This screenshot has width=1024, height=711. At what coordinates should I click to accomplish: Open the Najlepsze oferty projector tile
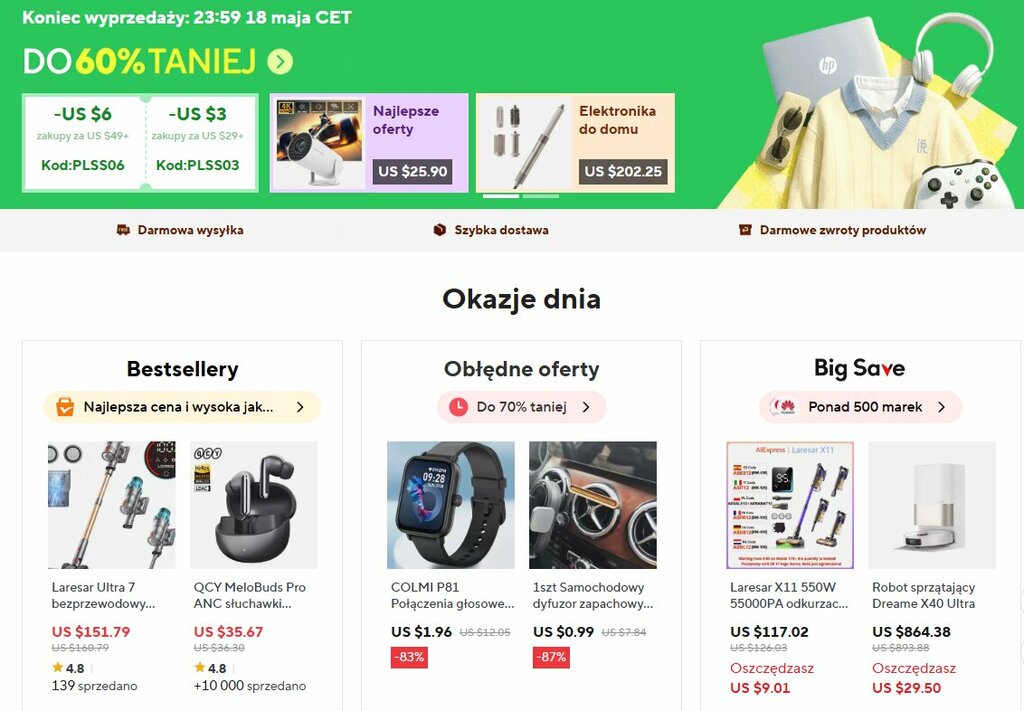pos(369,142)
